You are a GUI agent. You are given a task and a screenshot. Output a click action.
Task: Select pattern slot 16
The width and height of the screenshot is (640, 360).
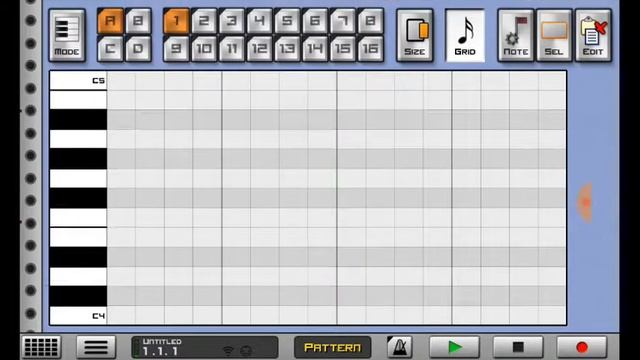point(371,49)
